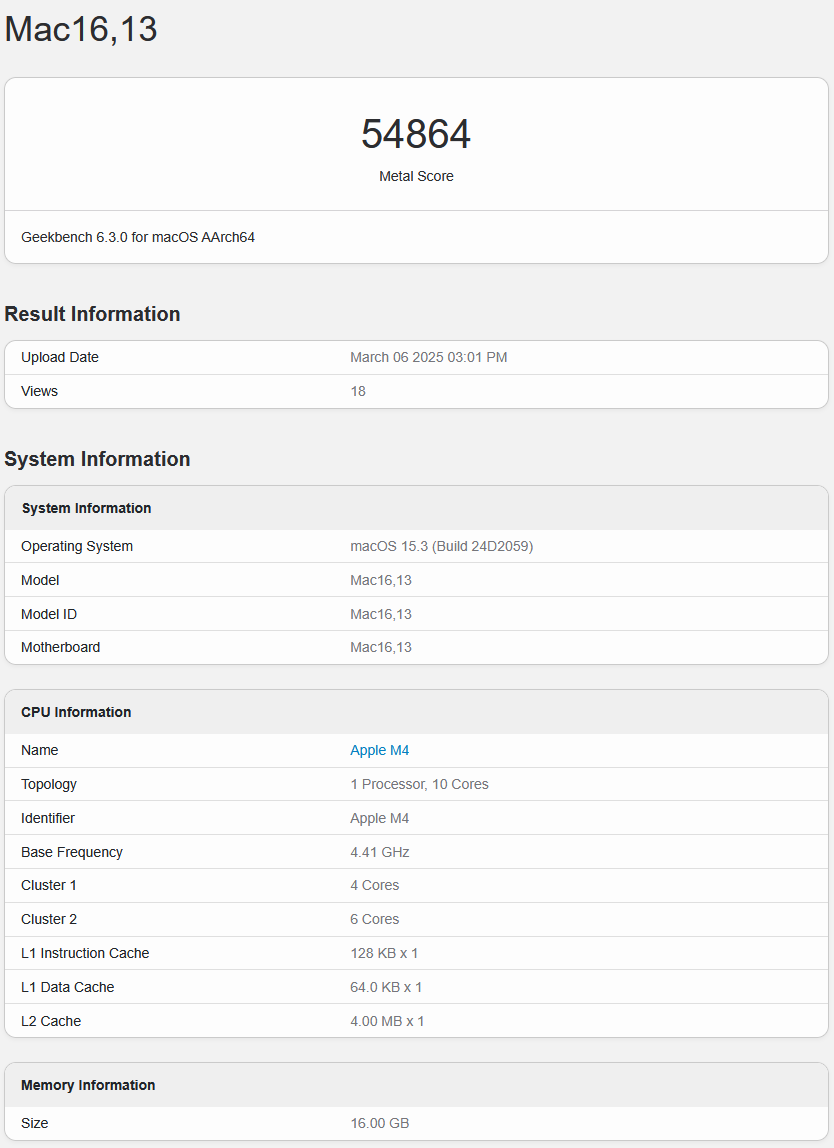Click the Memory Information table header
Viewport: 834px width, 1148px height.
coord(88,1085)
